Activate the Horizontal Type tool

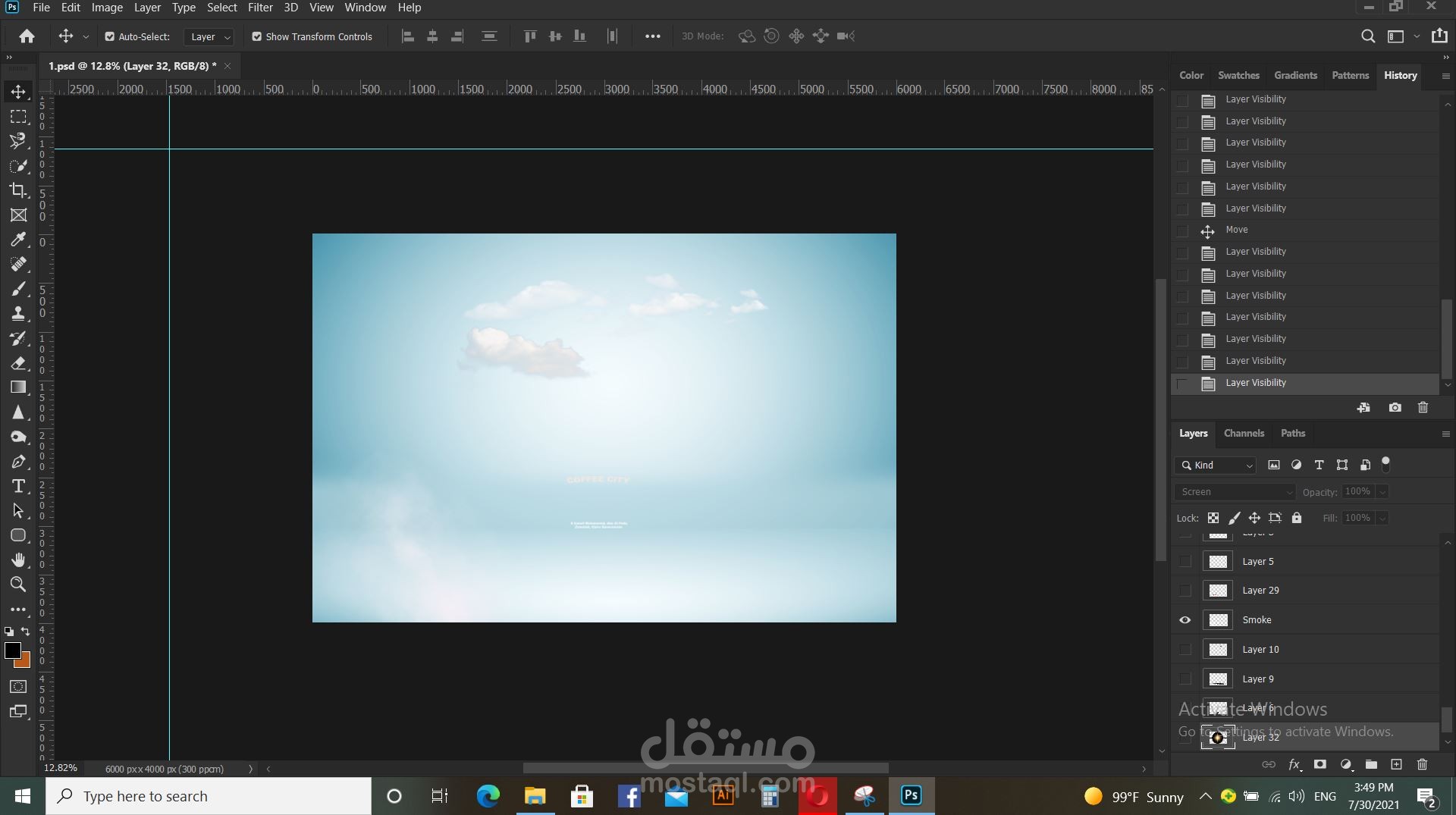(18, 487)
